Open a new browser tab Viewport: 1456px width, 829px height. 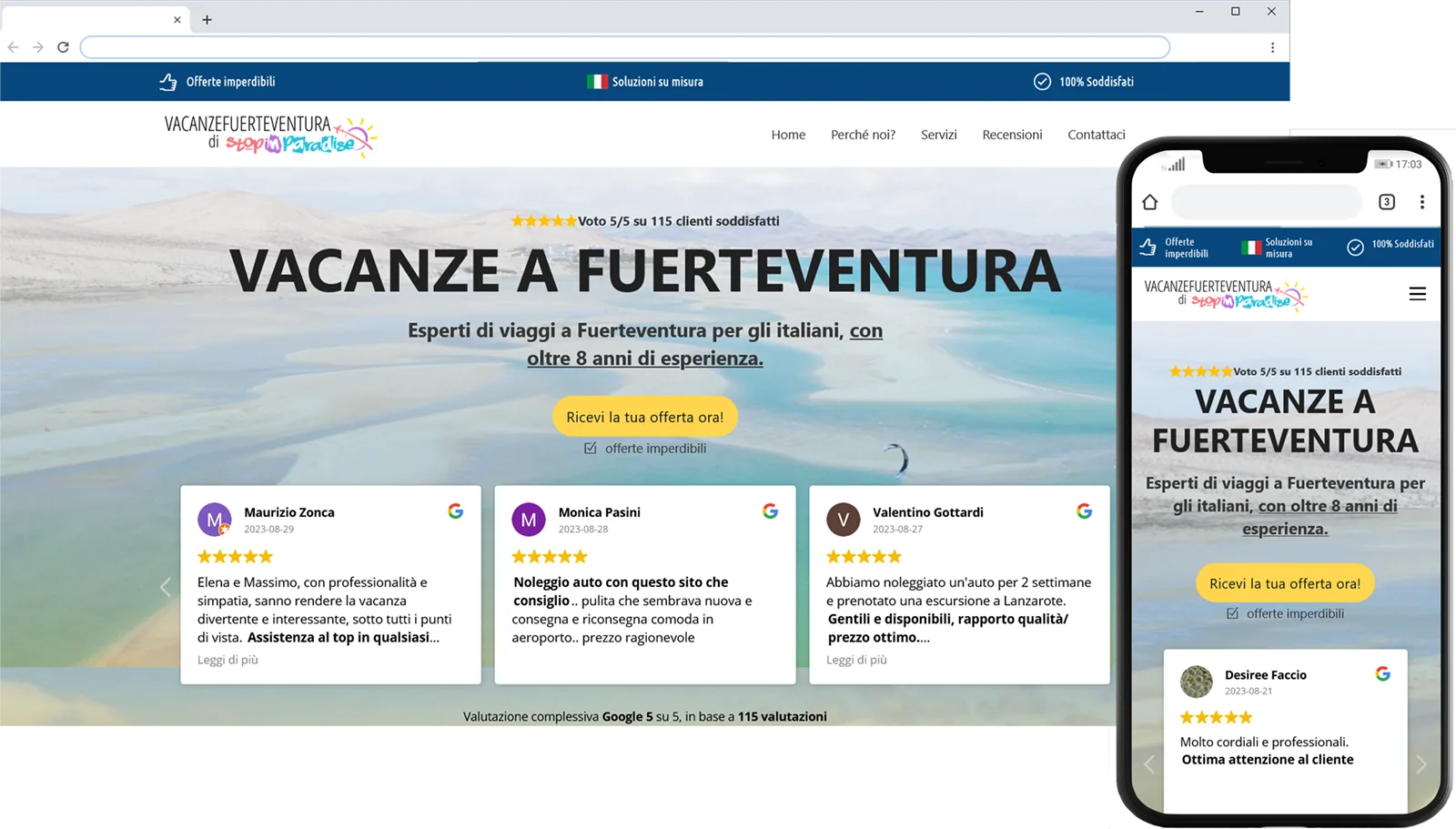pos(207,19)
